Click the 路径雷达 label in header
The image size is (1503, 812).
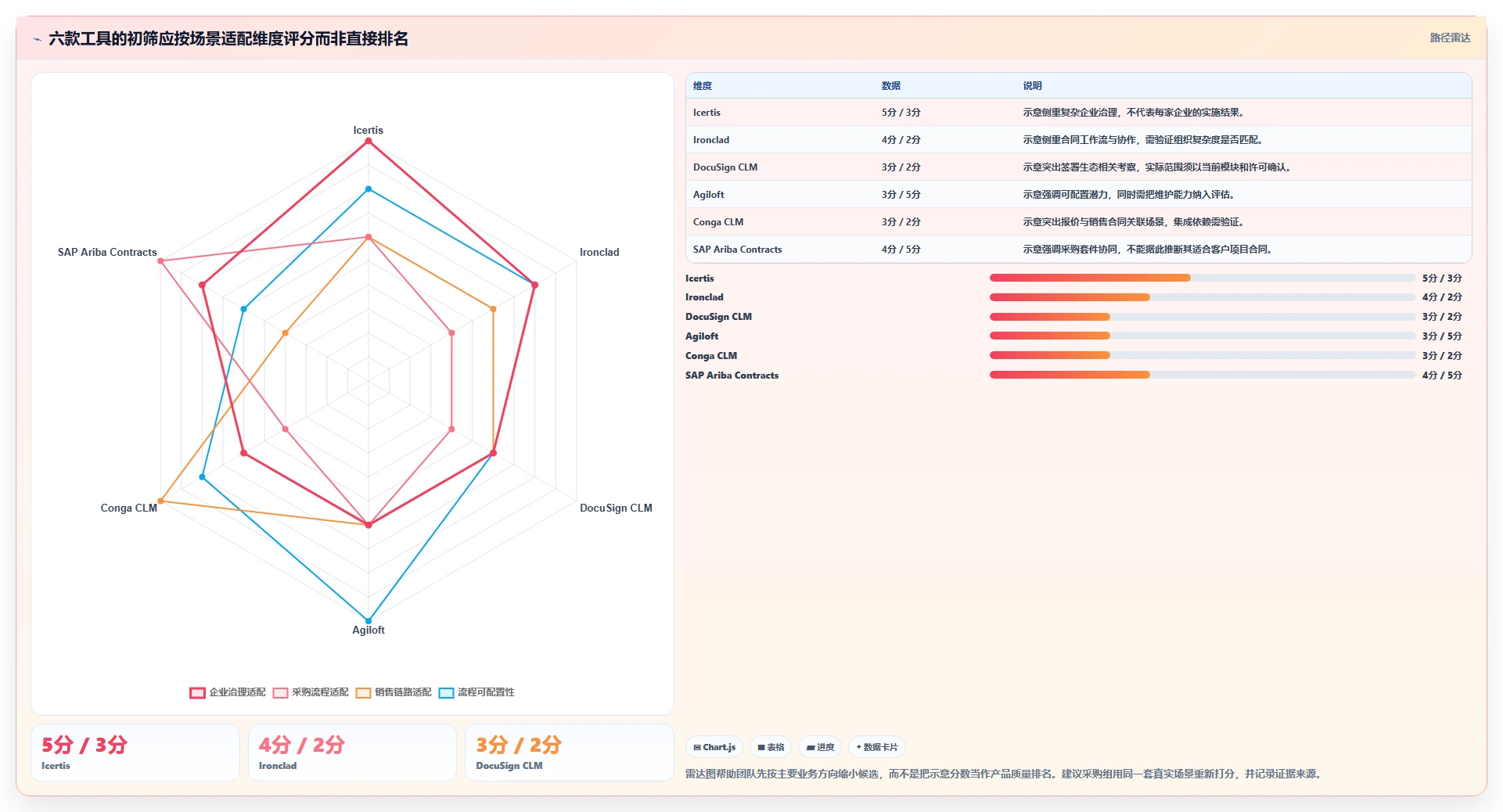pos(1450,38)
